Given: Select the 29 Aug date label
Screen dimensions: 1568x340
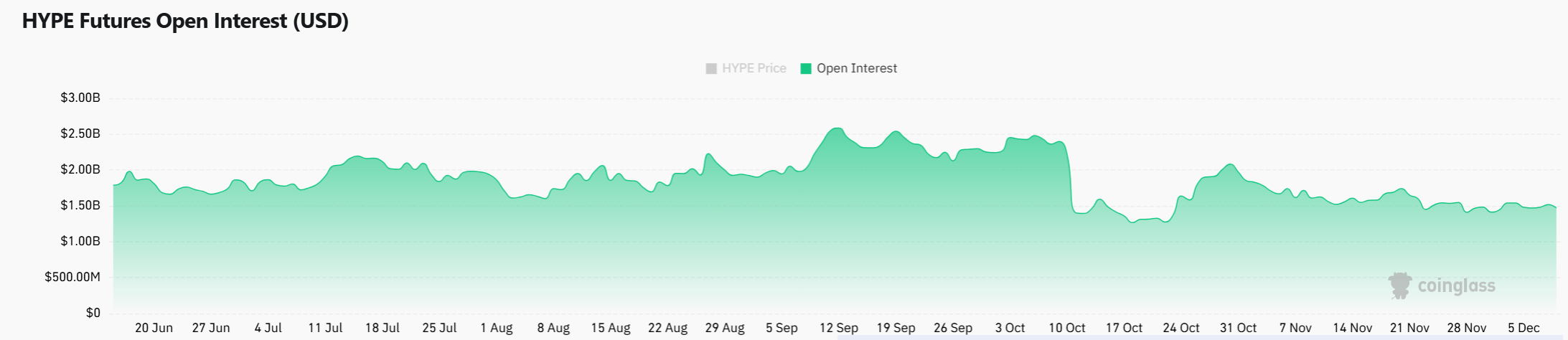Looking at the screenshot, I should tap(725, 328).
